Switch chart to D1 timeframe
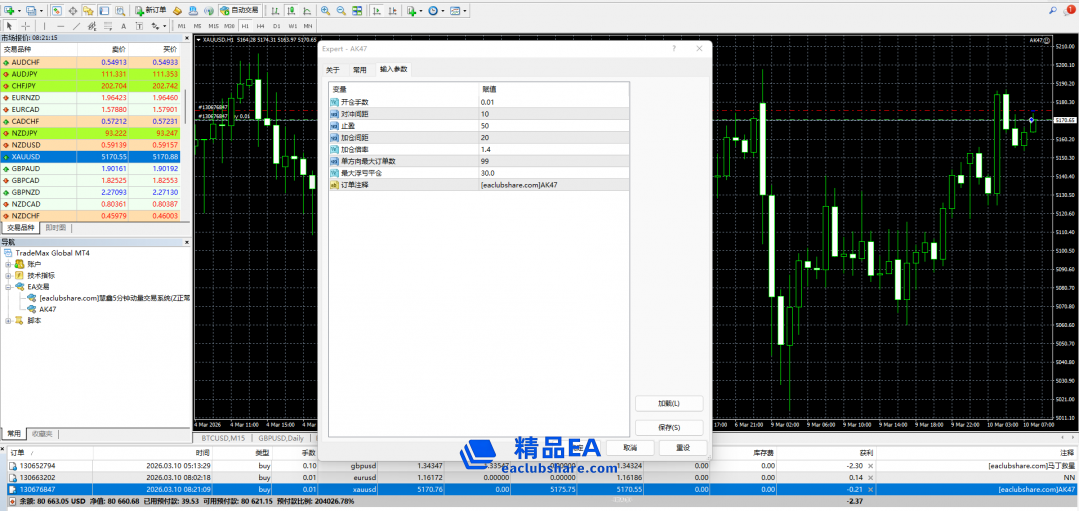Image resolution: width=1079 pixels, height=511 pixels. coord(277,25)
